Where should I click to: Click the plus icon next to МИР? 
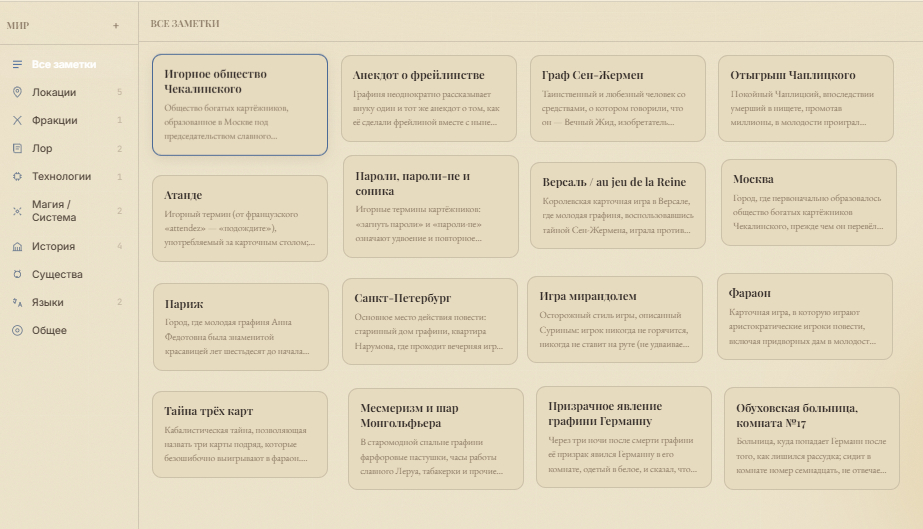[x=116, y=25]
